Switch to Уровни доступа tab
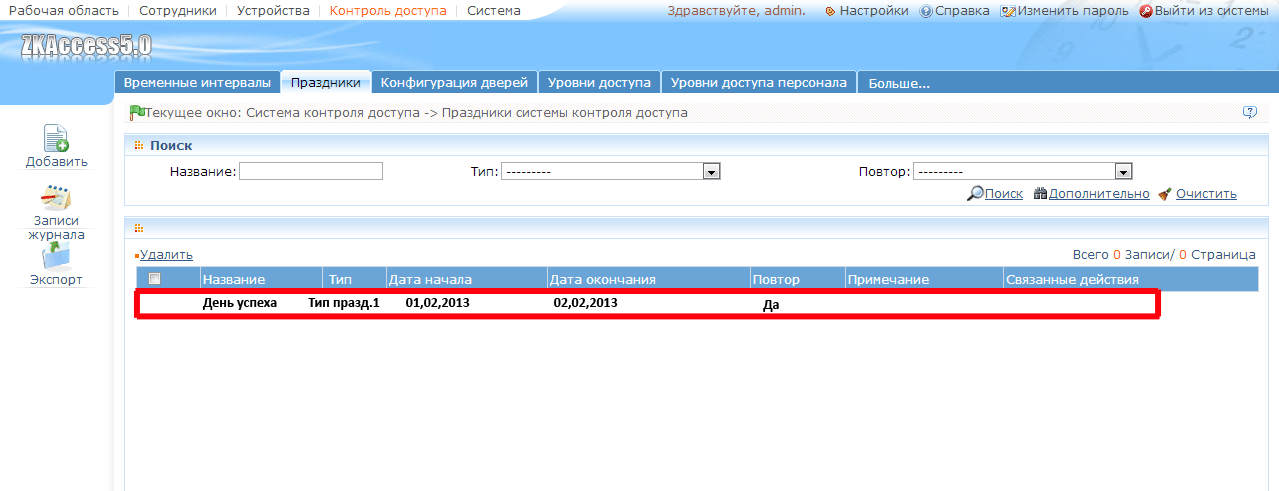 pos(600,82)
